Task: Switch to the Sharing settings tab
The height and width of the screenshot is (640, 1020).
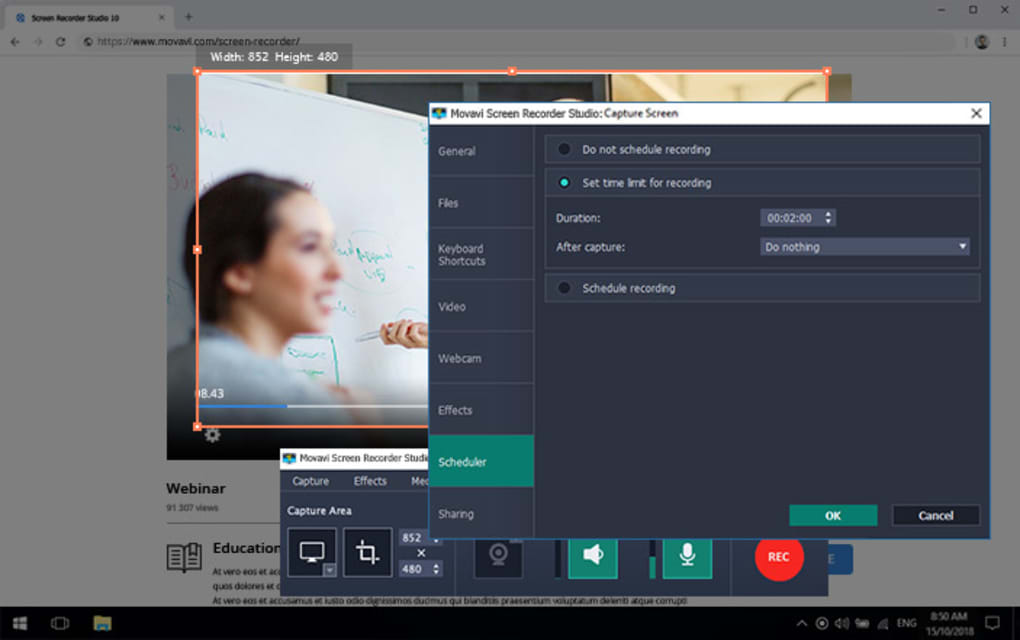Action: [x=456, y=513]
